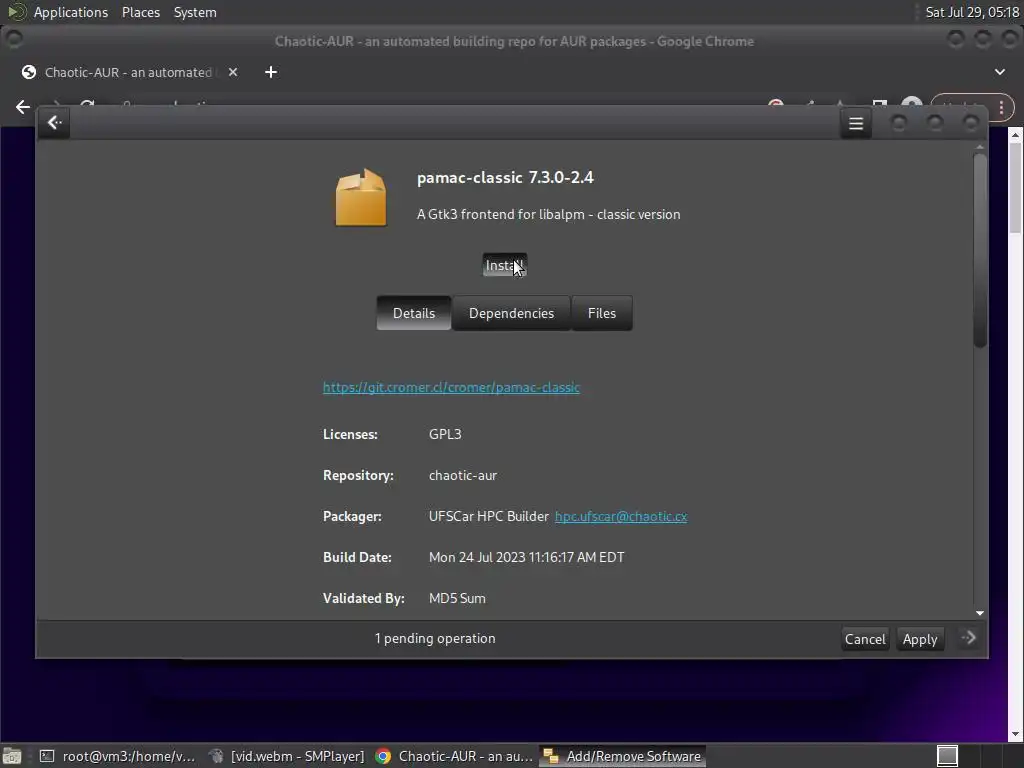Click the pamac-classic package box icon

pyautogui.click(x=360, y=197)
